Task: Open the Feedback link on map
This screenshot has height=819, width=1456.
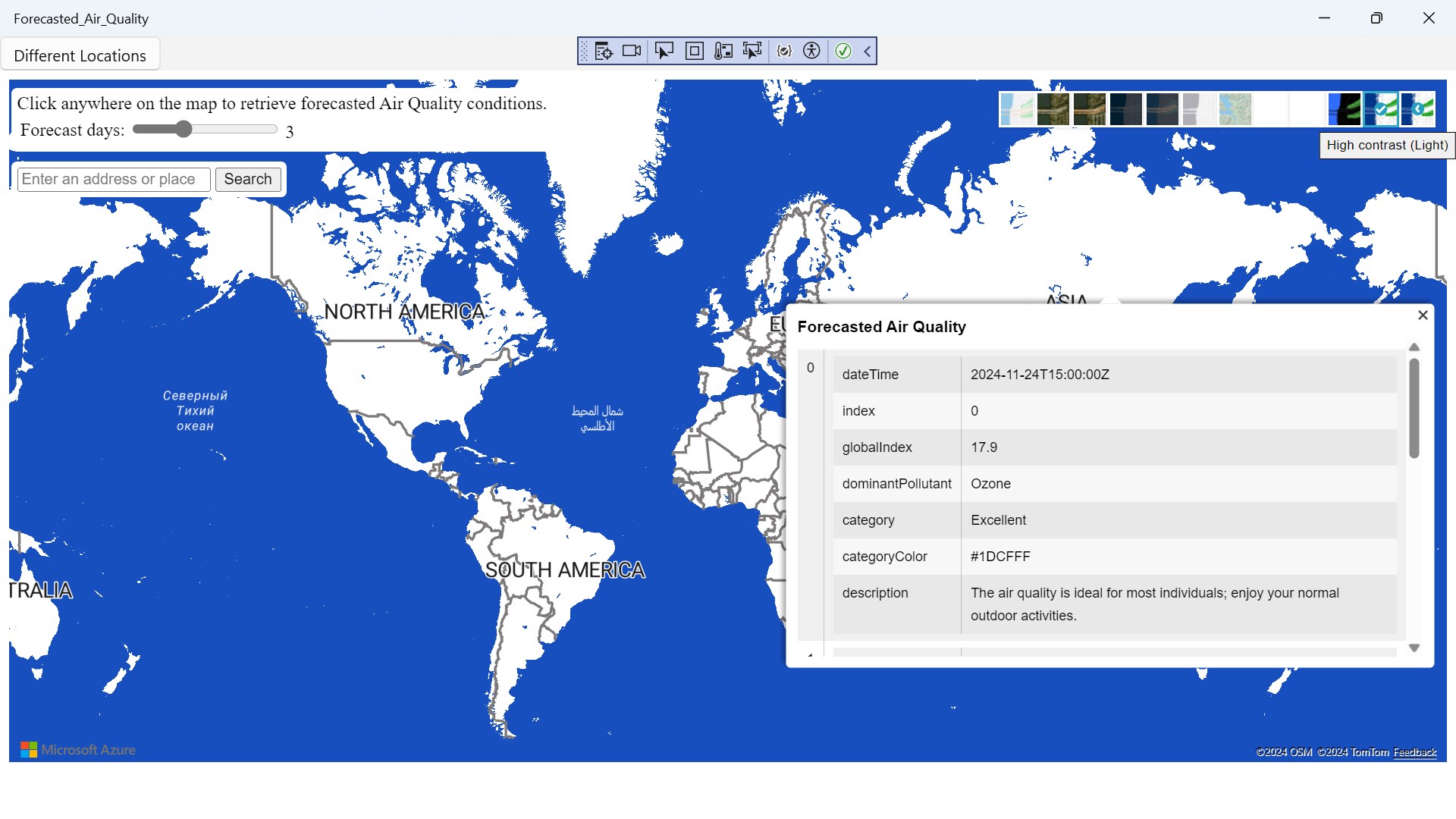Action: (1414, 752)
